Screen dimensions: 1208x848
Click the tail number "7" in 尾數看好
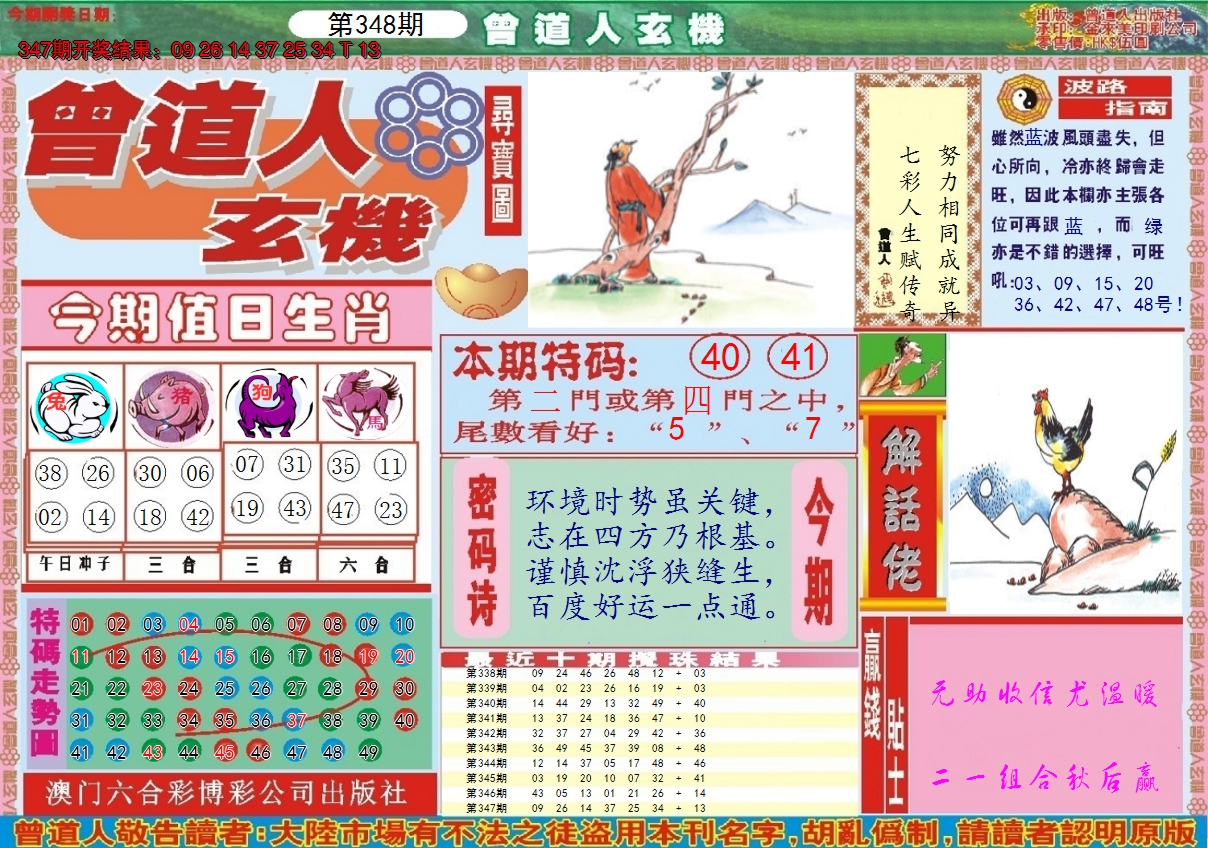point(812,431)
